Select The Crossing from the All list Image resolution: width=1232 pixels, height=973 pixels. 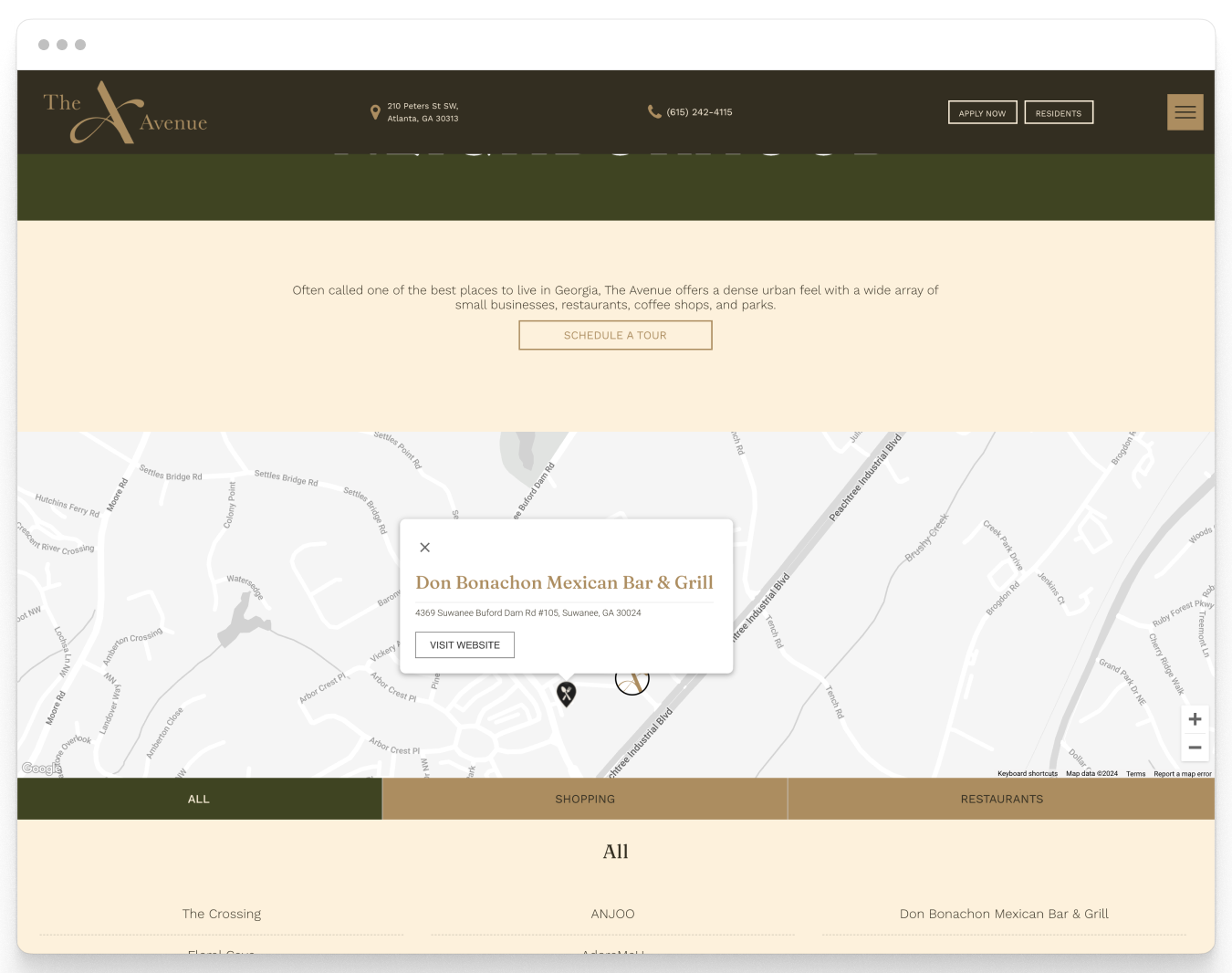(x=221, y=914)
